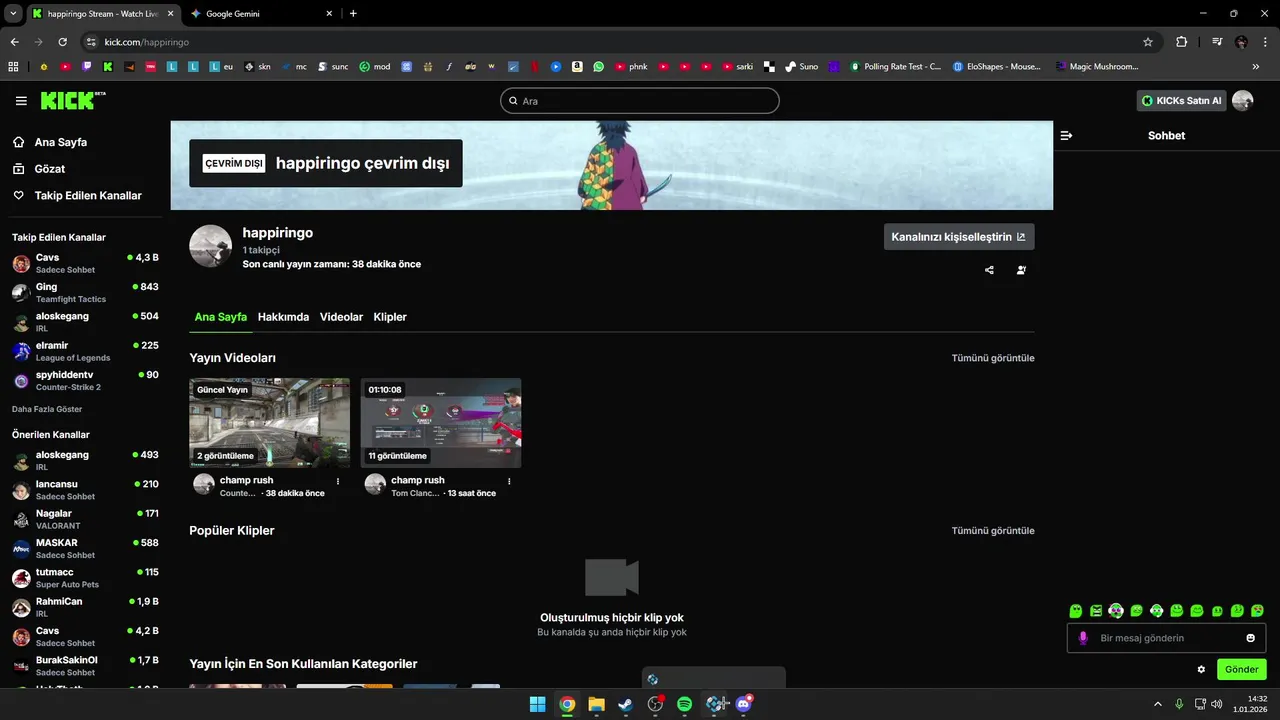Open Nagalar VALORANT channel
This screenshot has height=720, width=1280.
click(x=85, y=519)
